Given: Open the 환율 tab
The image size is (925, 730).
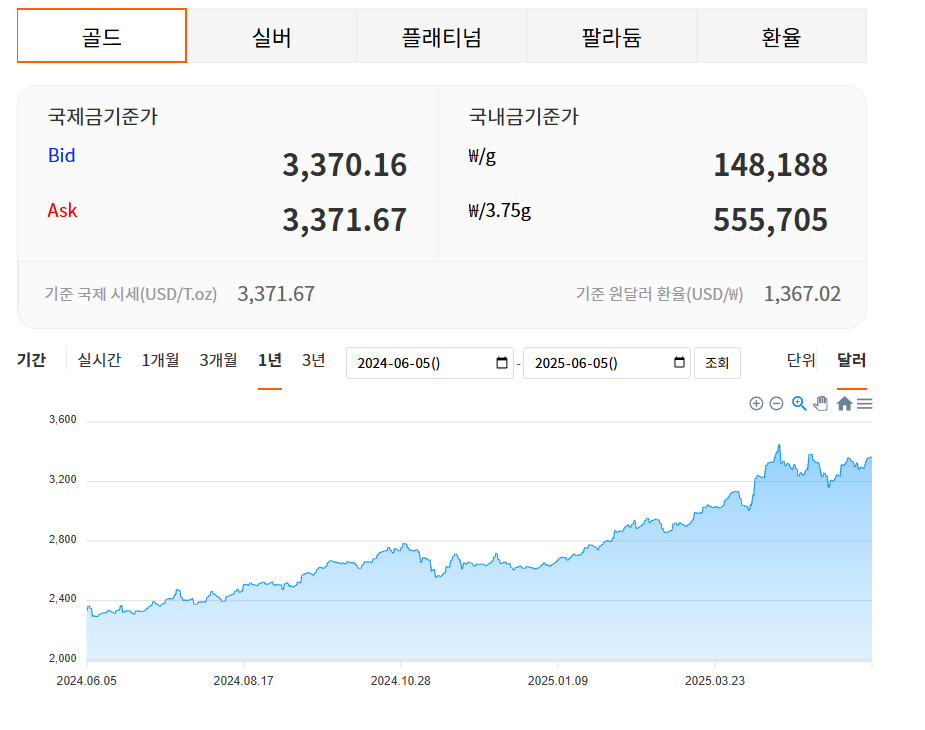Looking at the screenshot, I should [x=782, y=36].
